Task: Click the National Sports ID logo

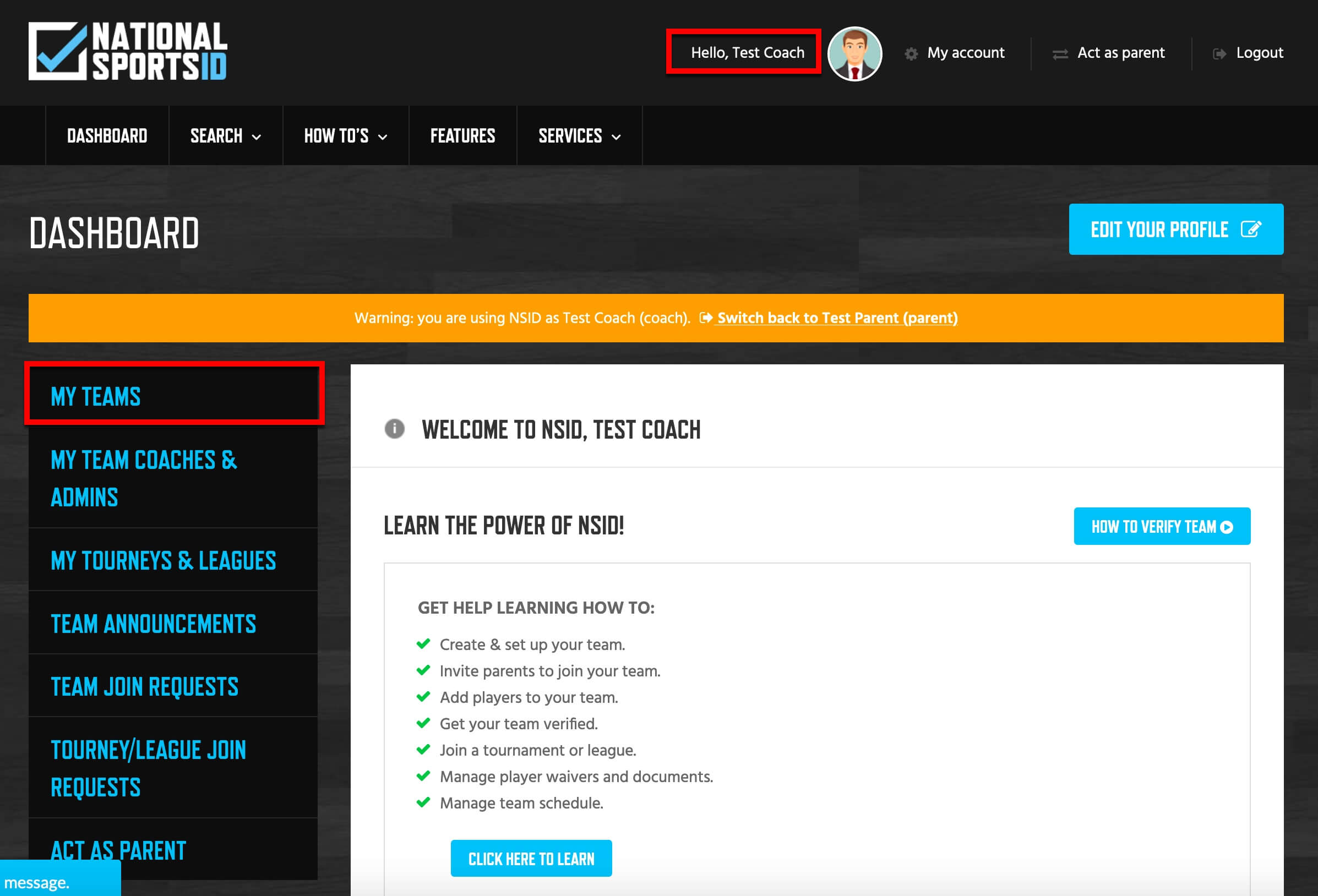Action: click(128, 51)
